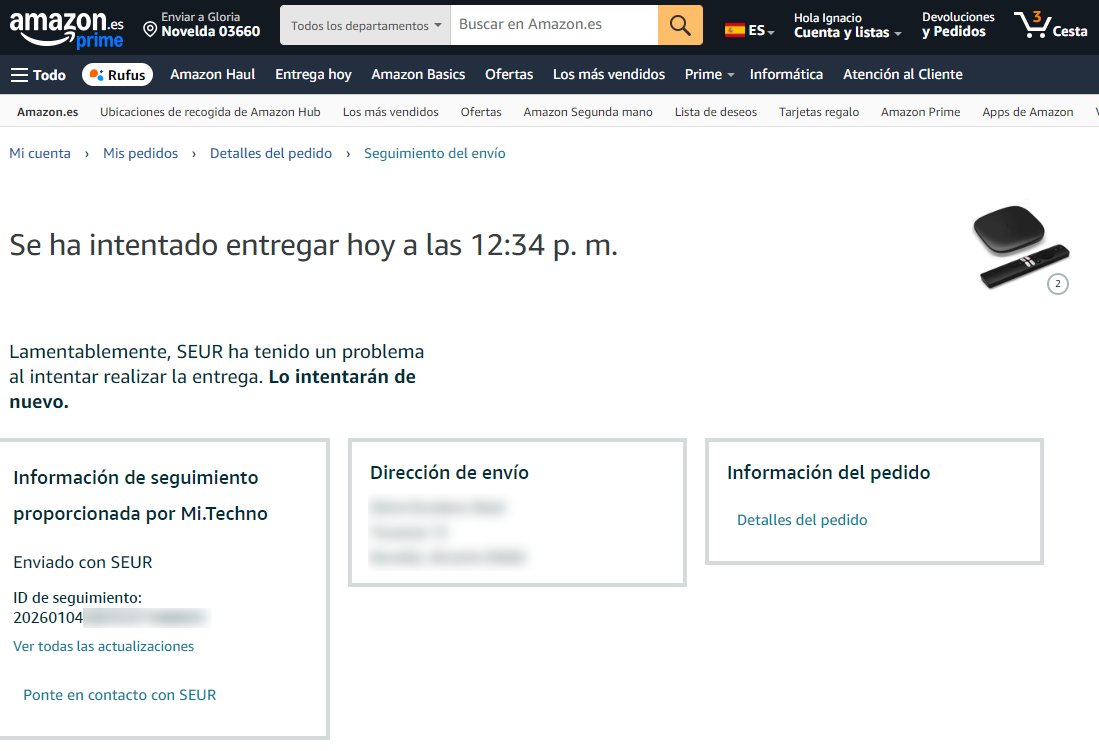Image resolution: width=1099 pixels, height=751 pixels.
Task: Go to Detalles del pedido breadcrumb
Action: click(271, 154)
